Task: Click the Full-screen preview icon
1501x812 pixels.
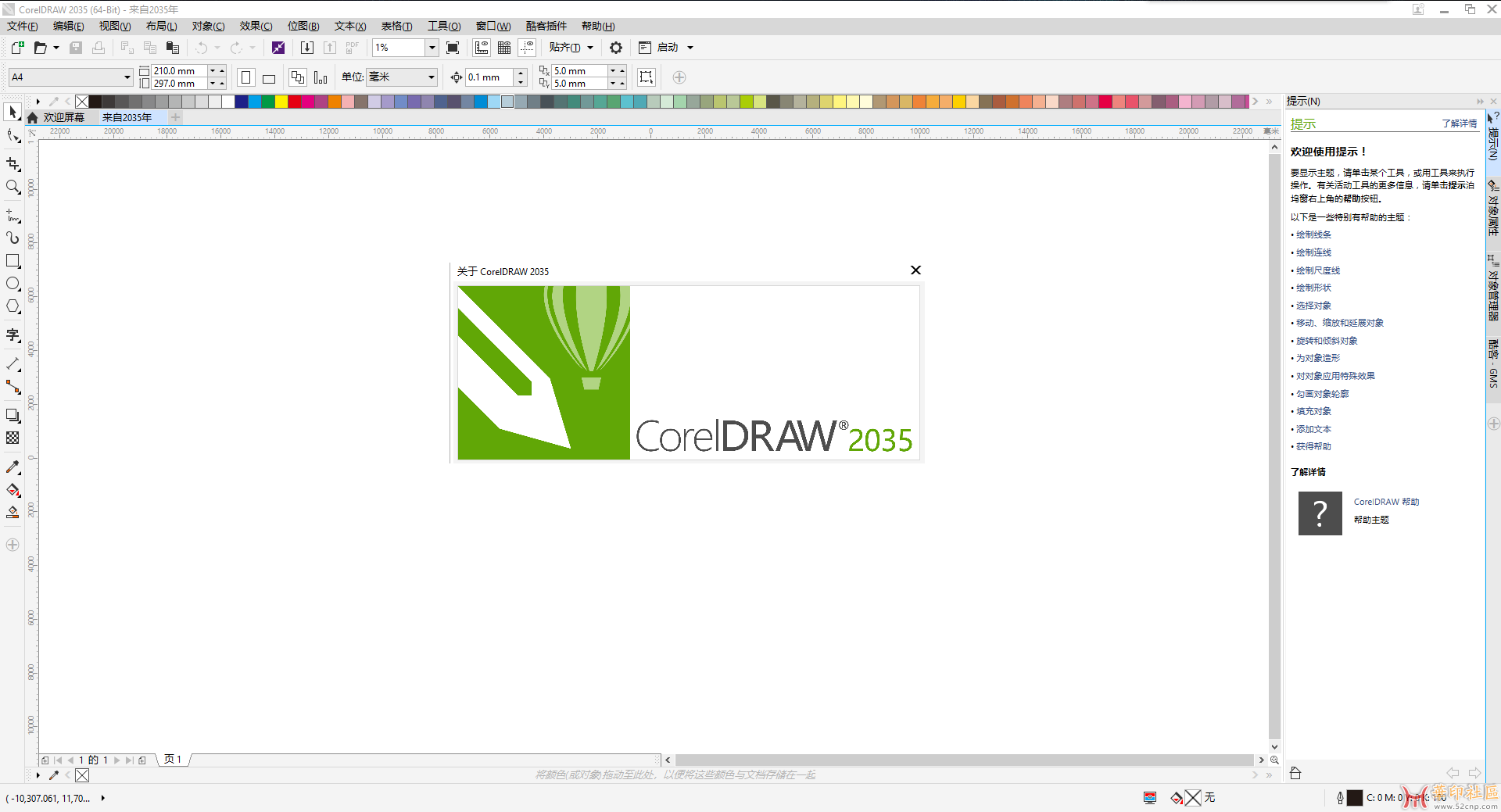Action: click(x=453, y=48)
